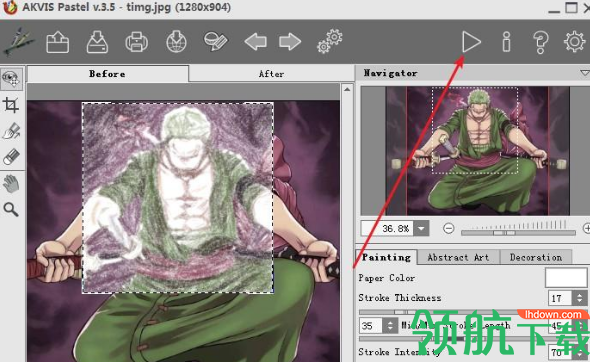Screen dimensions: 590x362
Task: Open the Painting tab
Action: (386, 257)
